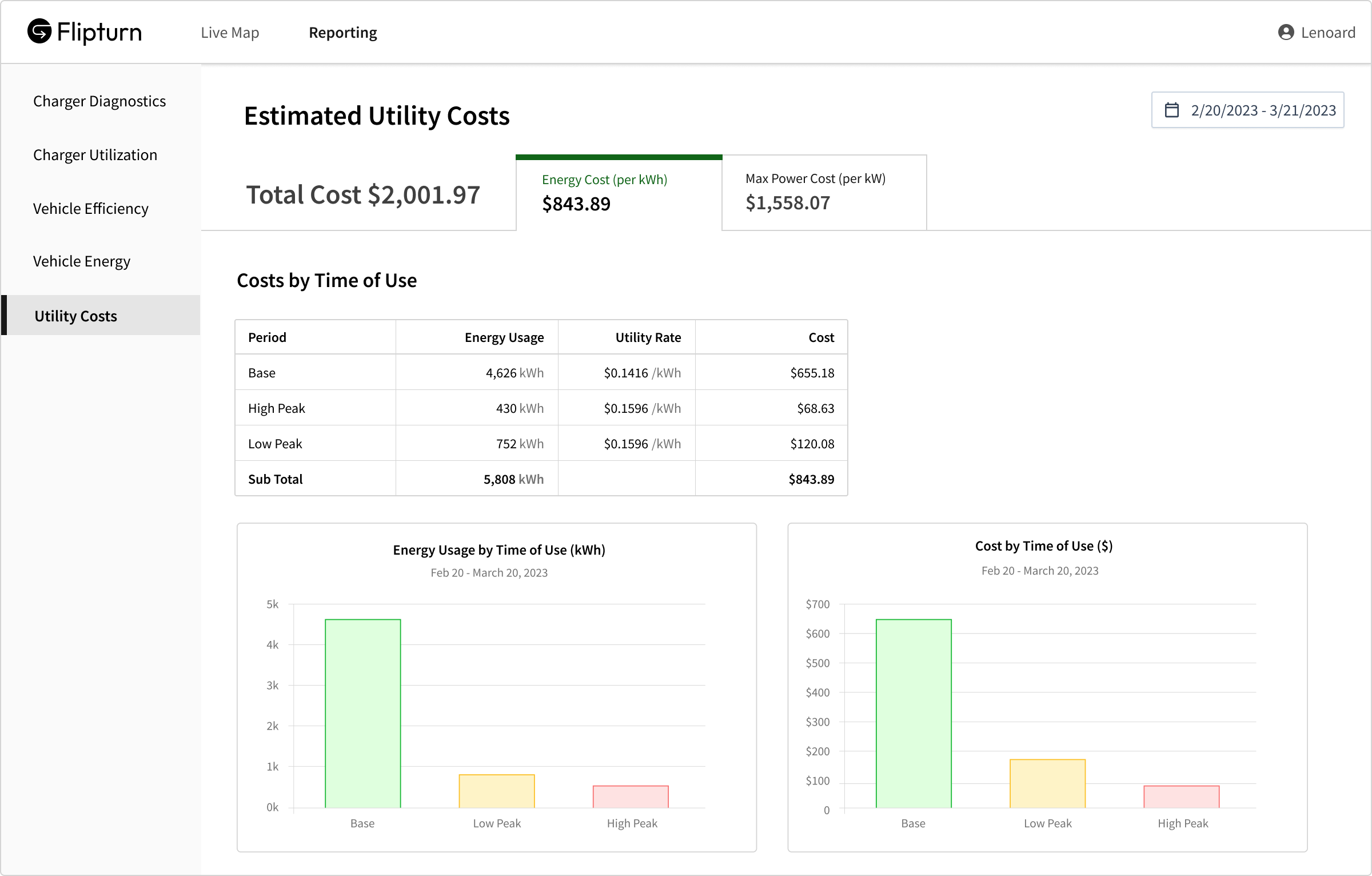Click the Energy Usage column header
This screenshot has width=1372, height=876.
tap(504, 337)
